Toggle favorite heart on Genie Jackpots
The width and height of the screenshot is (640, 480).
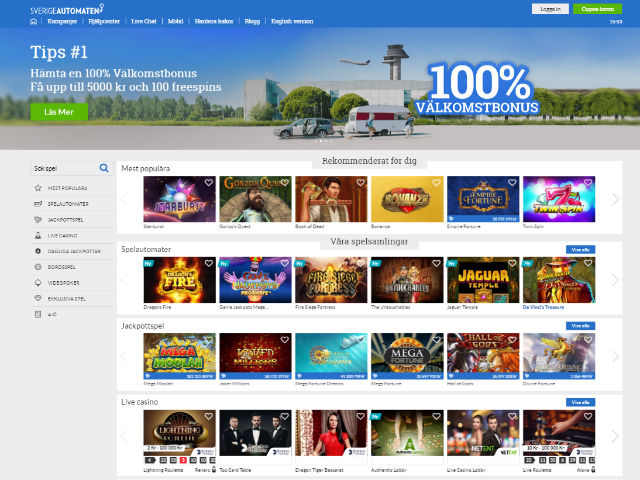coord(284,263)
